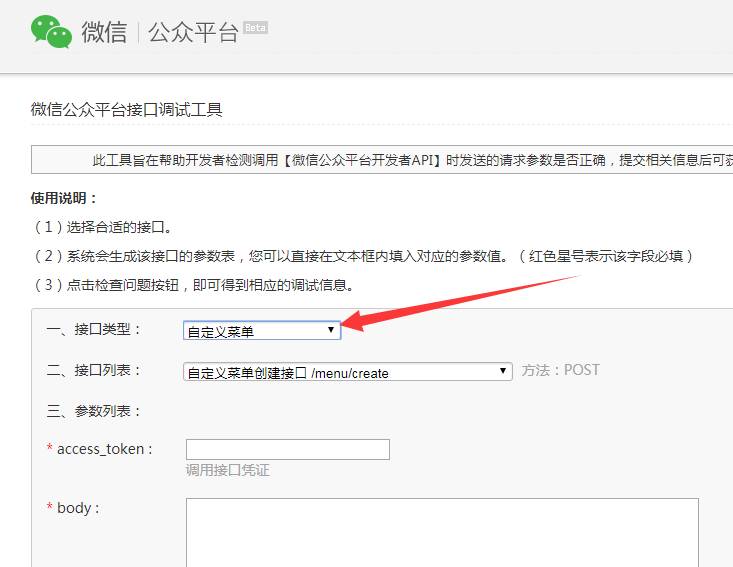
Task: Click the 方法：POST text
Action: [560, 370]
